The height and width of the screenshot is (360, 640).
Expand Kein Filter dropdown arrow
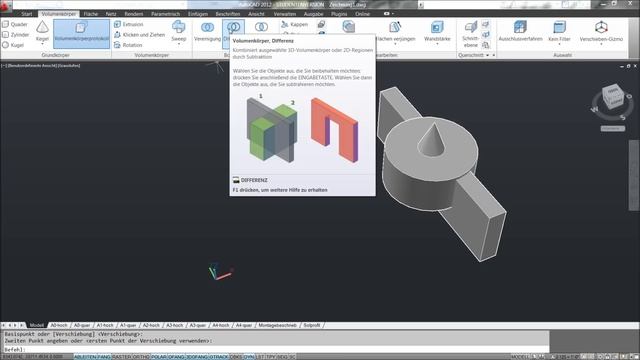tap(559, 44)
